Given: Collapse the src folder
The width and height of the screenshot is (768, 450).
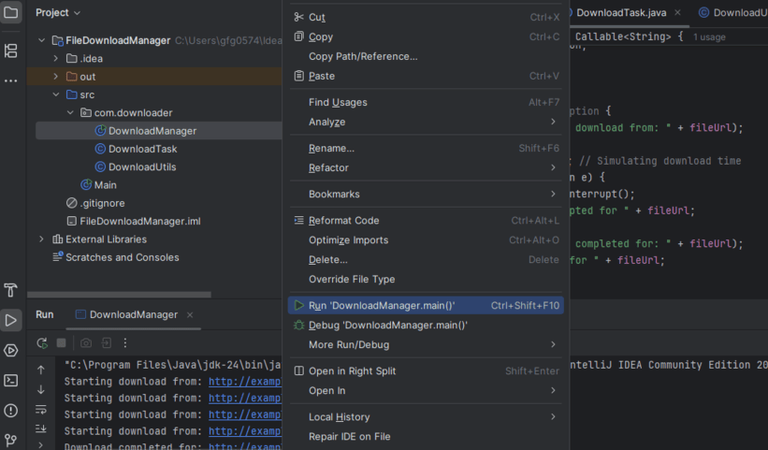Looking at the screenshot, I should pyautogui.click(x=56, y=95).
